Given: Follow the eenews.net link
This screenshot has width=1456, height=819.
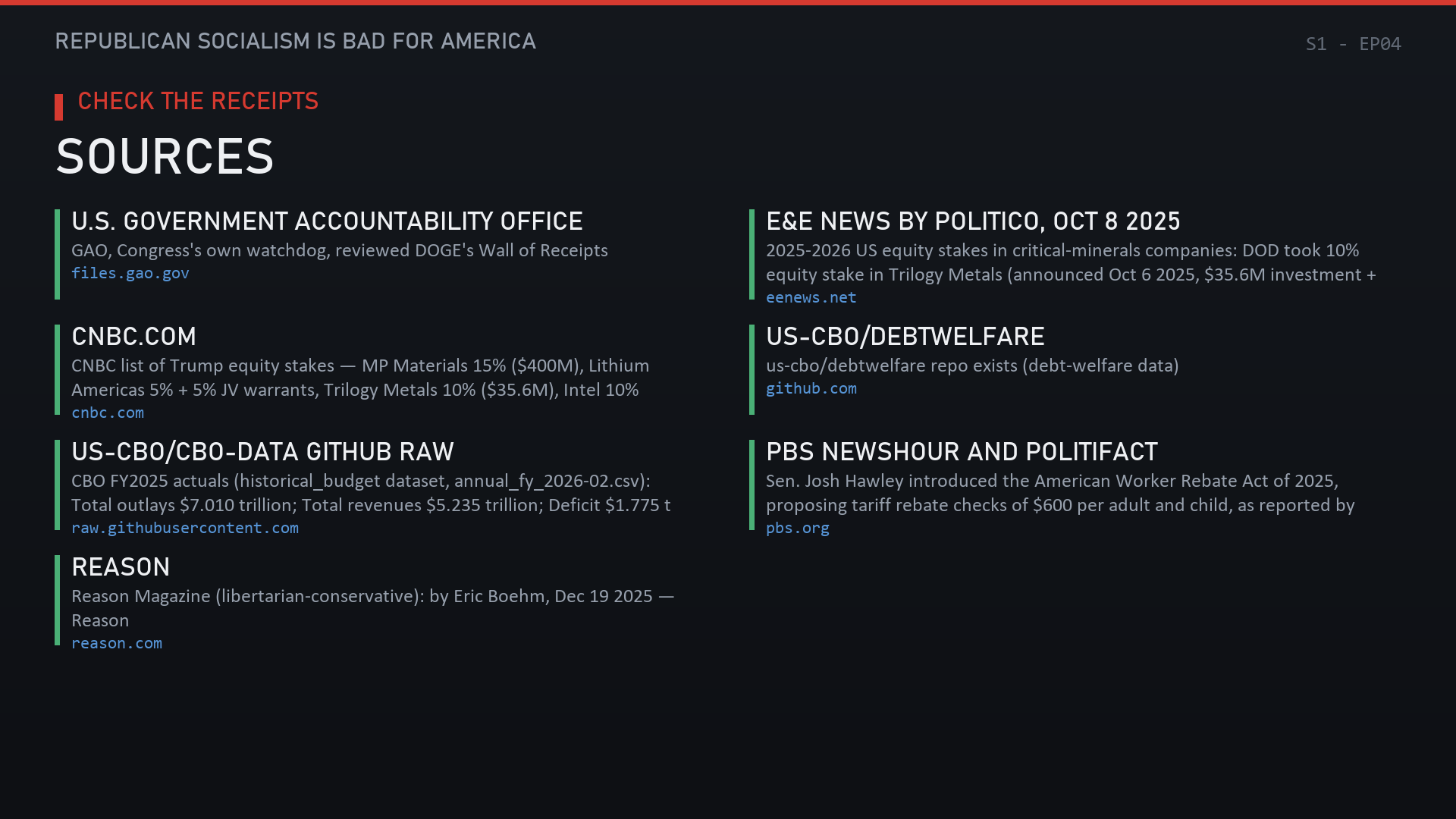Looking at the screenshot, I should pyautogui.click(x=811, y=298).
